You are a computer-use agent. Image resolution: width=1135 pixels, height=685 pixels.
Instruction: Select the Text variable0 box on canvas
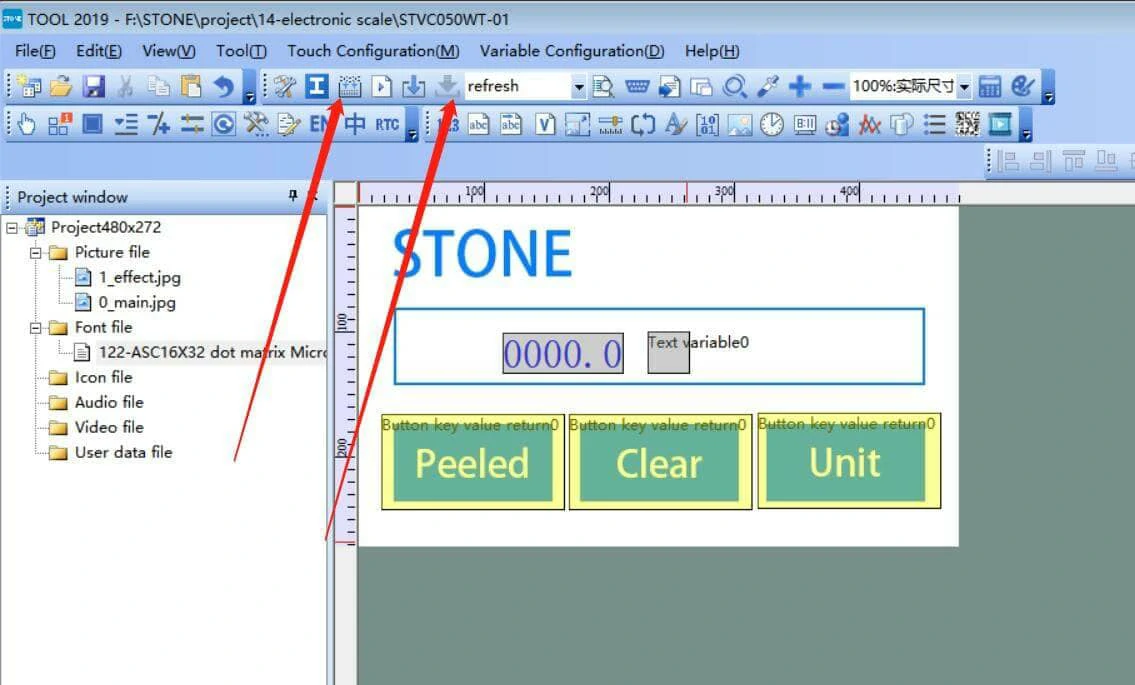668,353
